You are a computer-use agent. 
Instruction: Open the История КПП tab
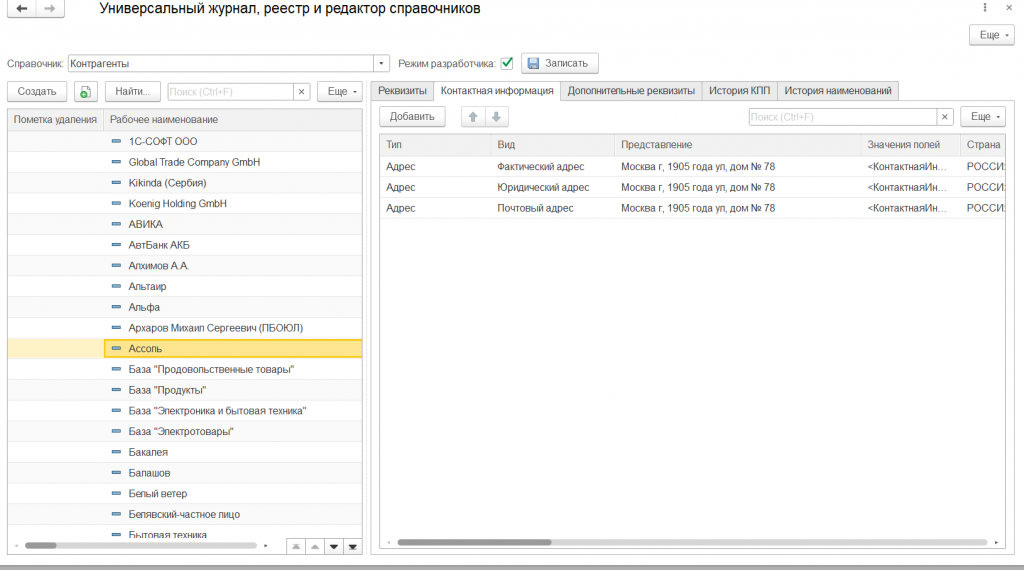[739, 91]
